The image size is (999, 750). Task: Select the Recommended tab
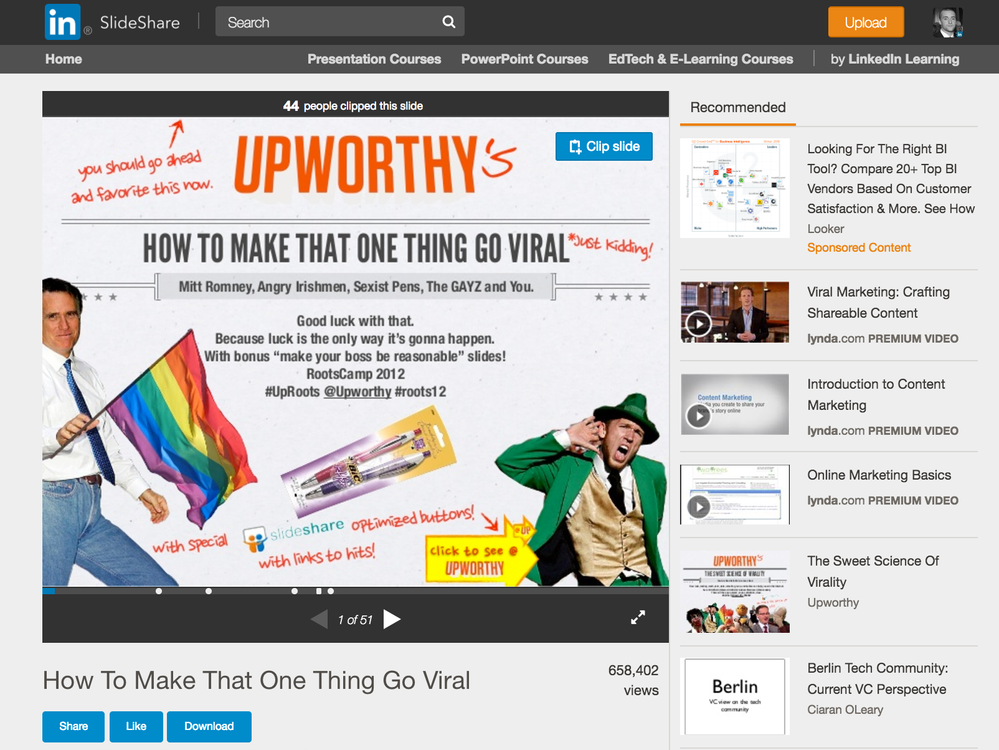click(738, 108)
